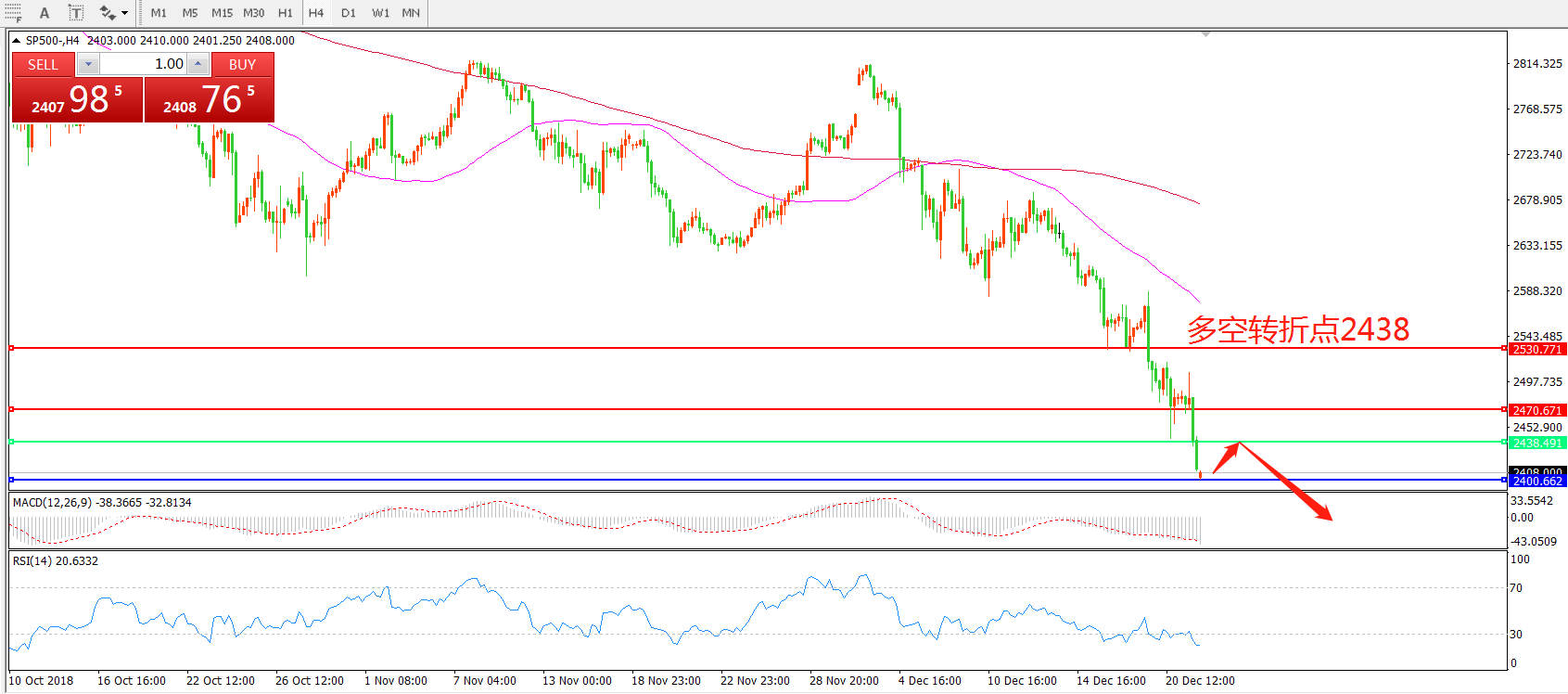
Task: Click the red 2530.771 price level label
Action: [1537, 349]
